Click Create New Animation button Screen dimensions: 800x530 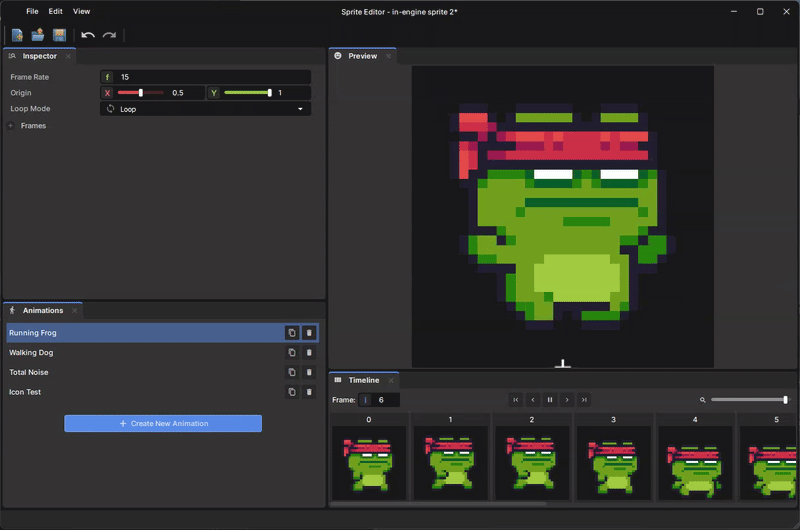point(163,423)
